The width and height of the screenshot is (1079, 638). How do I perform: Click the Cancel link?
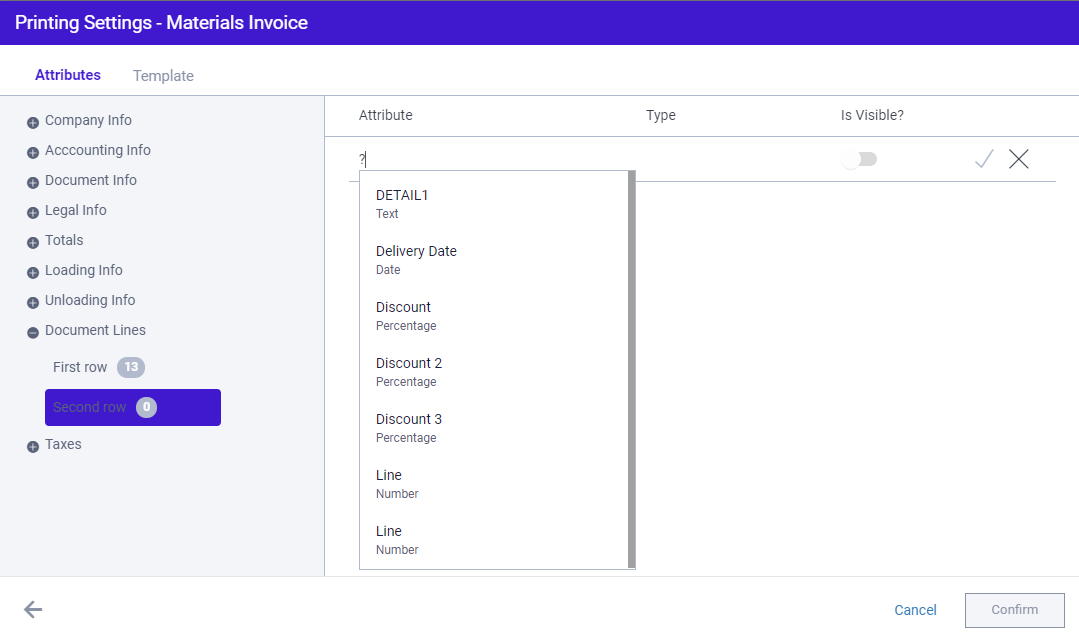pyautogui.click(x=915, y=610)
